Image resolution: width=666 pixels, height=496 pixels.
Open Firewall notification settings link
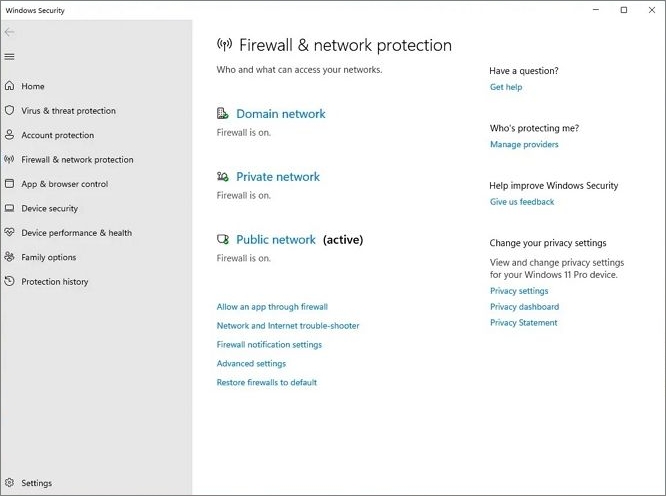(269, 345)
